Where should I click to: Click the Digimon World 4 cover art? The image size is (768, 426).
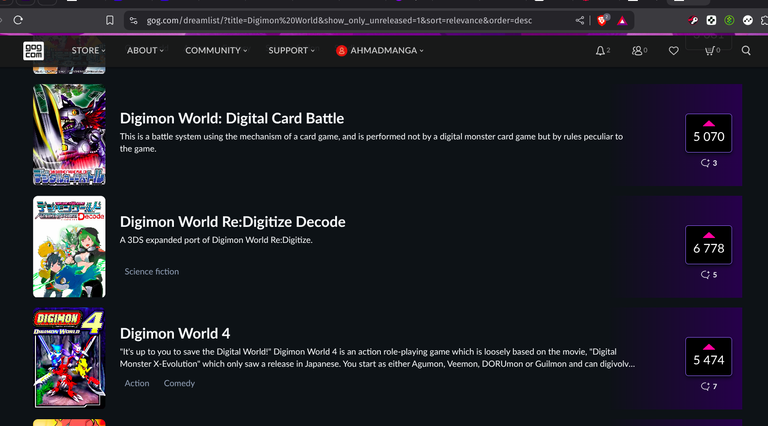point(69,358)
